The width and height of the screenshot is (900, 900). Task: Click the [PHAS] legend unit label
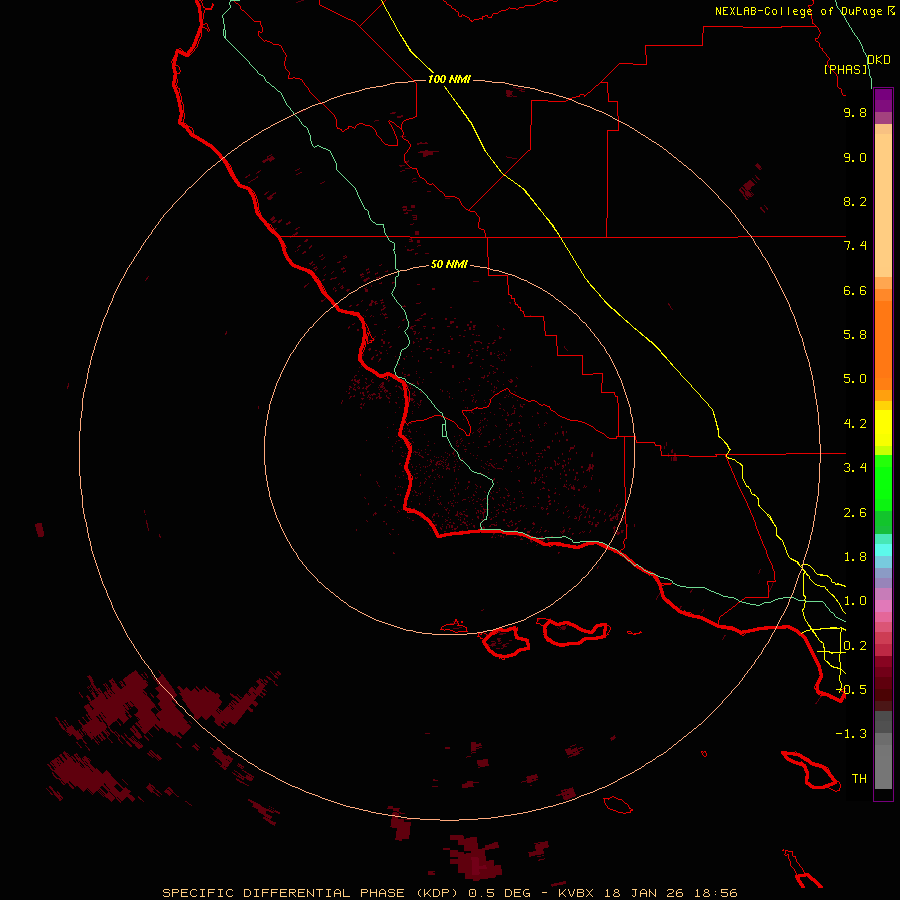pos(846,69)
